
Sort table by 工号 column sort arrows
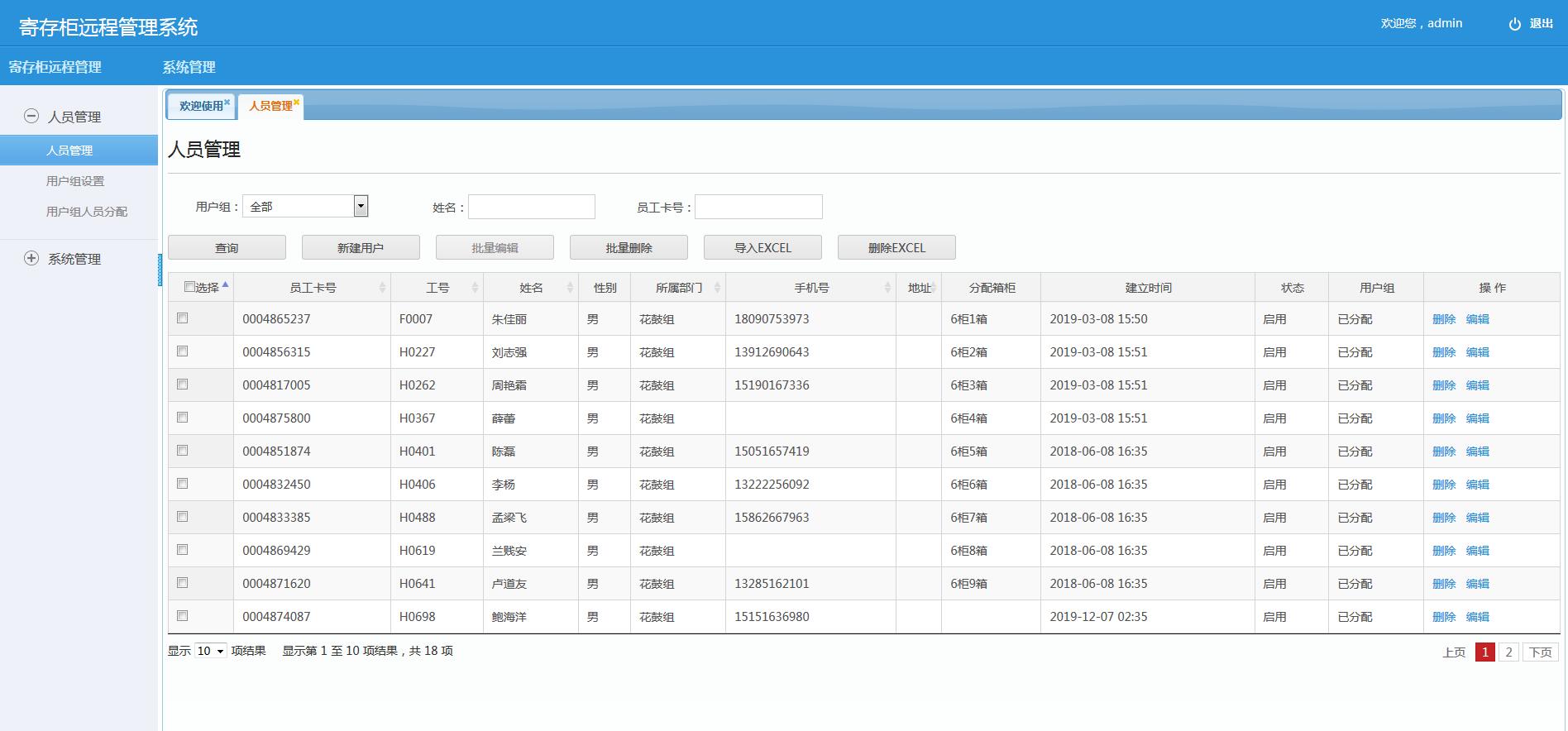(x=475, y=288)
